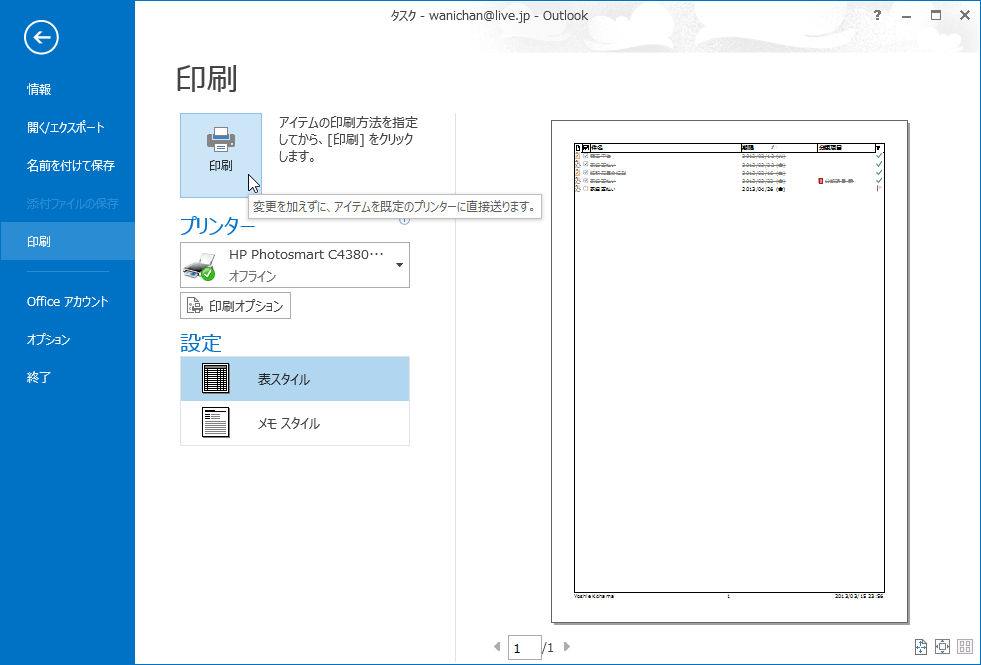981x665 pixels.
Task: Open the printer selection dropdown
Action: pyautogui.click(x=399, y=265)
